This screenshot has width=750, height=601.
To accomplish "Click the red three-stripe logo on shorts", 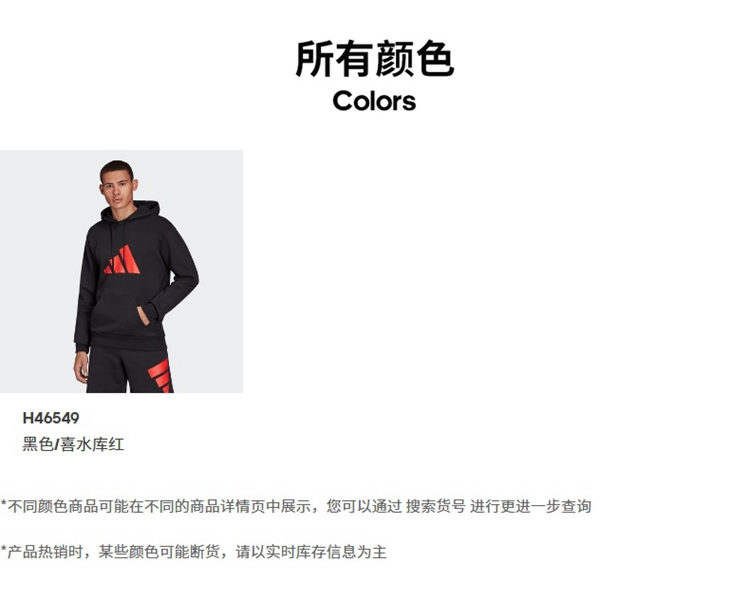I will click(x=160, y=376).
